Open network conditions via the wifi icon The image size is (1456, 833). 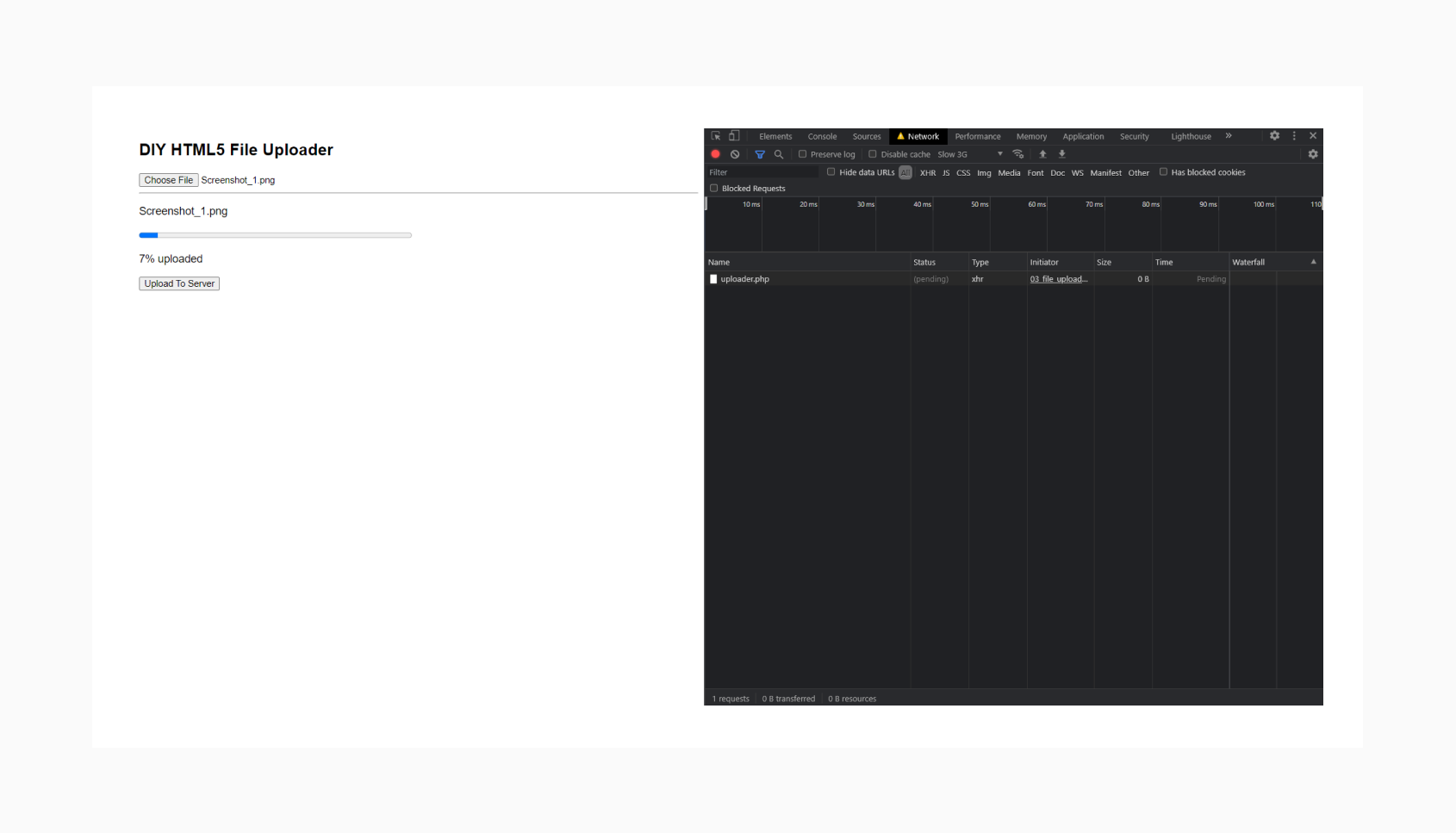[1017, 154]
